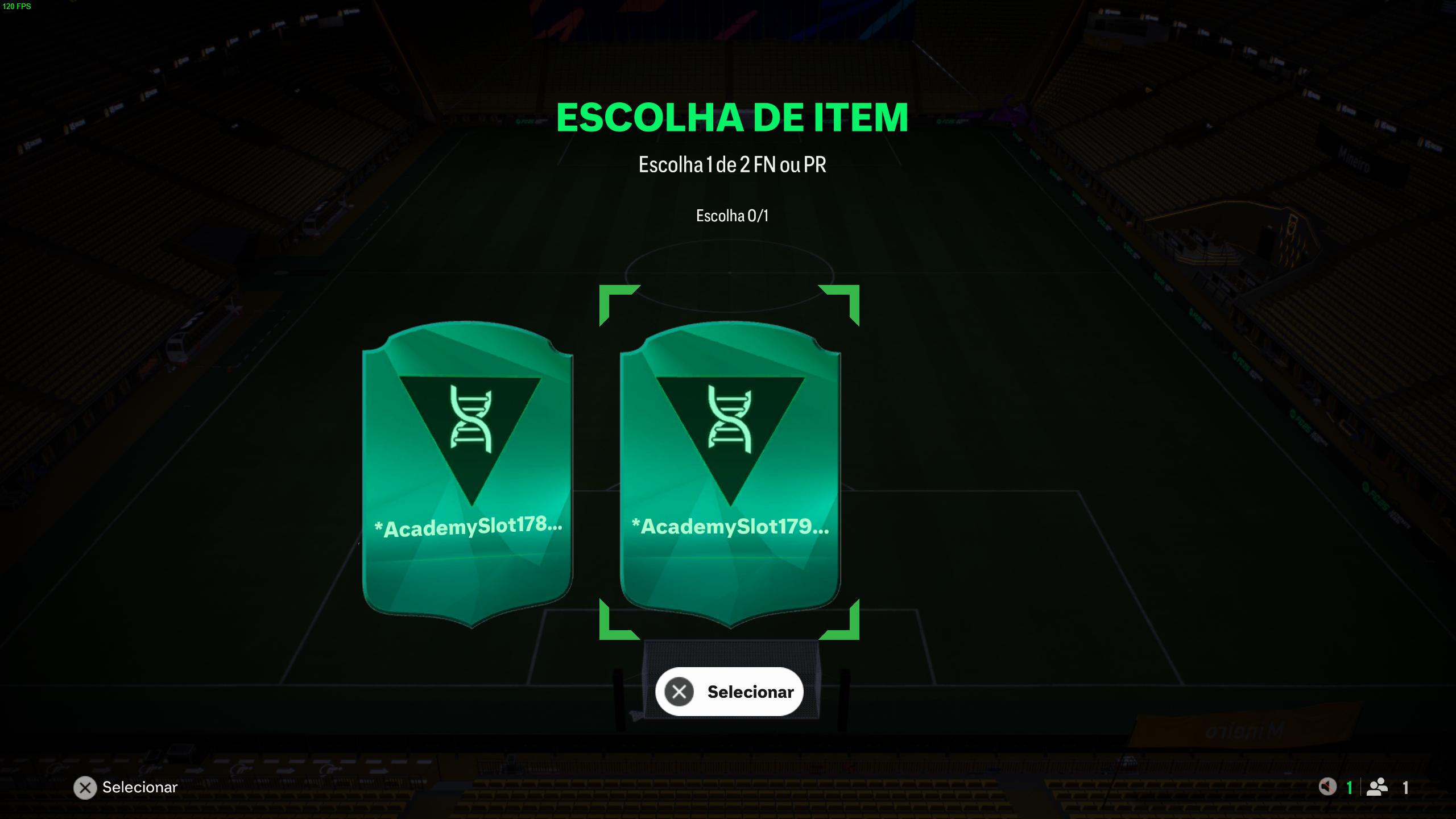Click the Escolha 1 de 2 FN ou PR subtitle

coord(732,165)
